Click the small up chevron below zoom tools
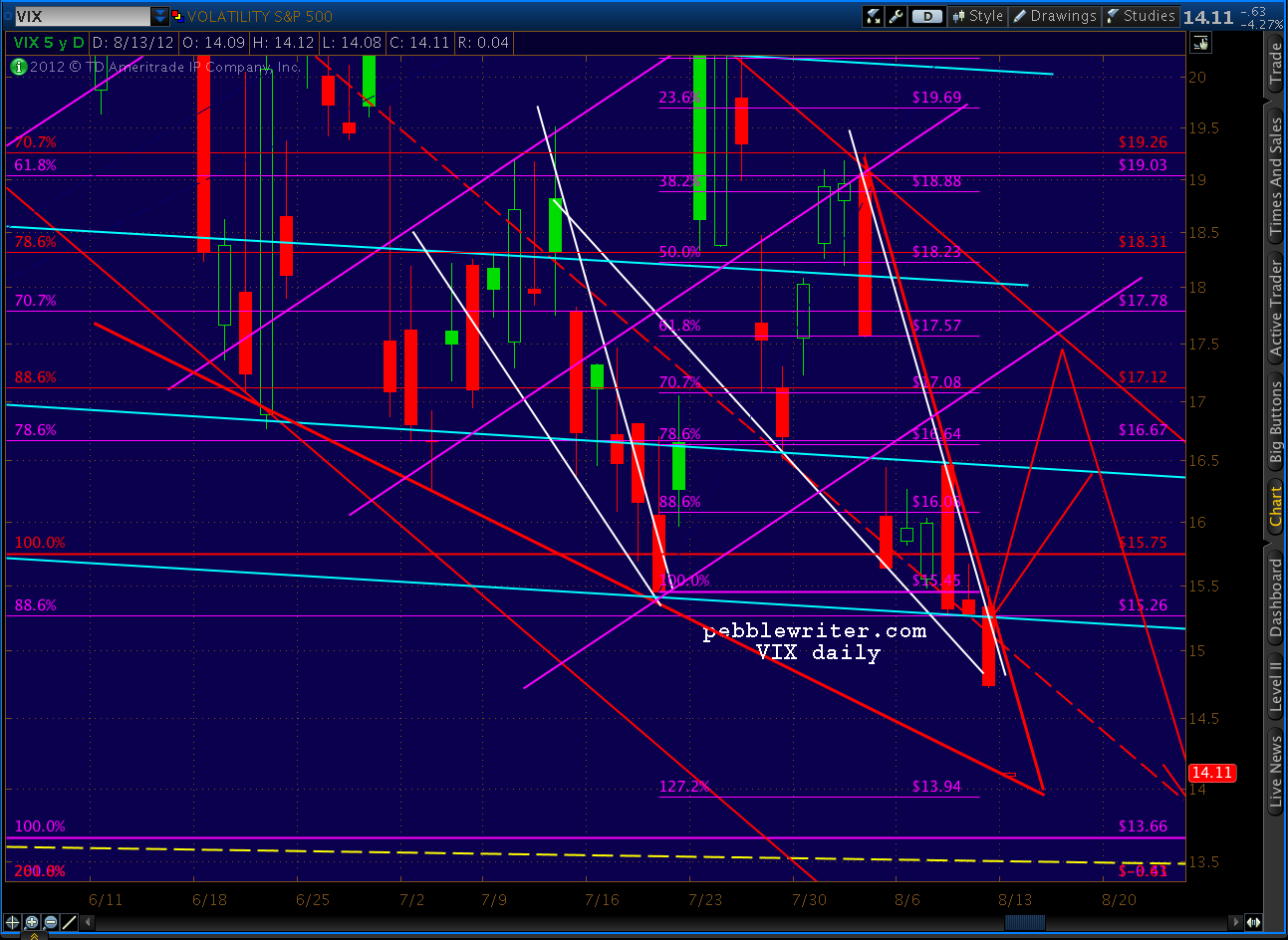Viewport: 1288px width, 940px height. click(x=33, y=935)
